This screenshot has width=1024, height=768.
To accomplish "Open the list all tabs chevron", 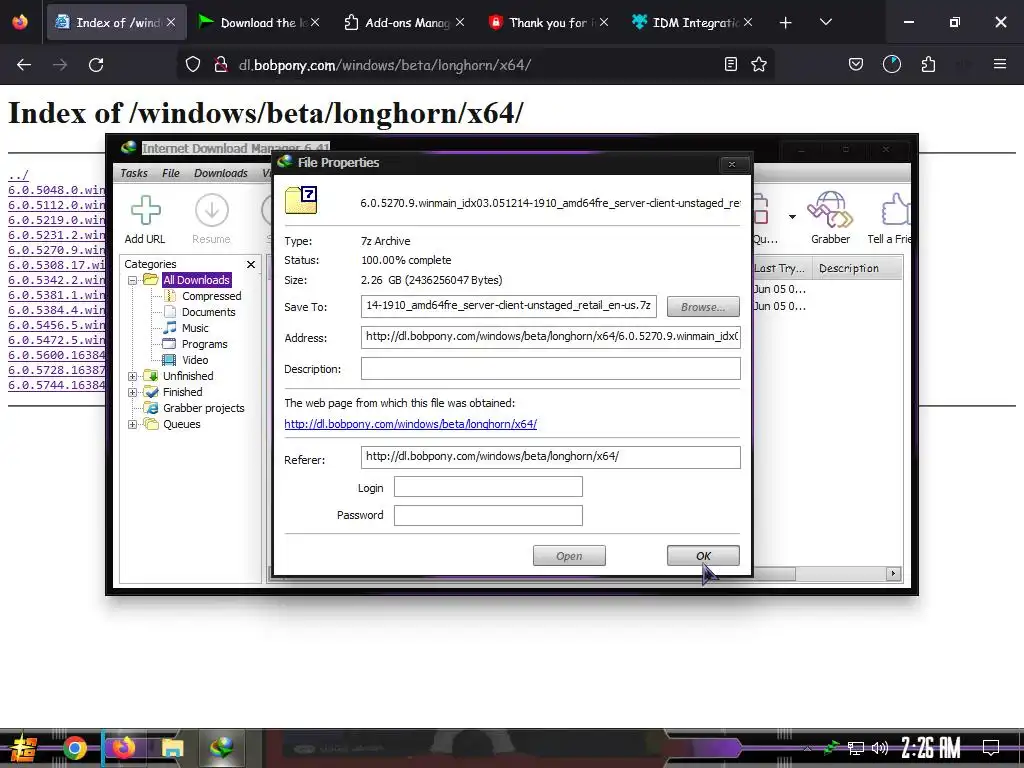I will 825,22.
